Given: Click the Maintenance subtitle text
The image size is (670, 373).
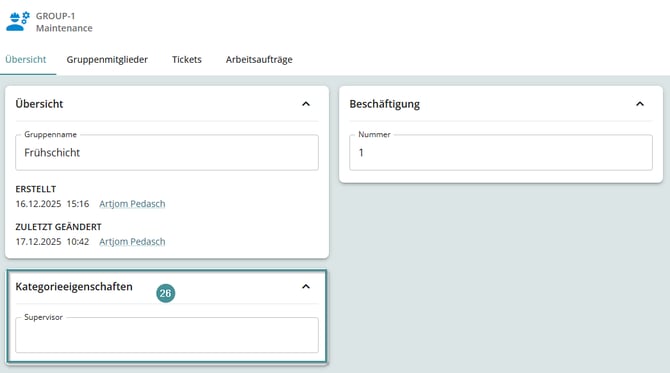Looking at the screenshot, I should point(64,28).
